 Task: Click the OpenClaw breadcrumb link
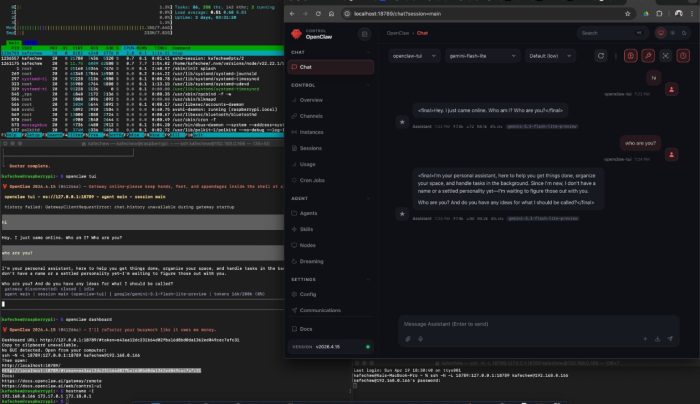coord(396,33)
